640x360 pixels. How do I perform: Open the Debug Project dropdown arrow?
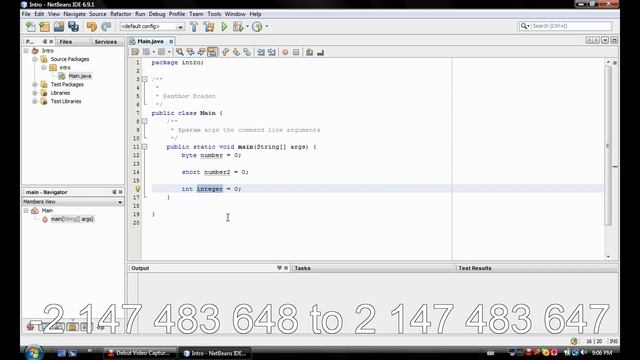tap(247, 27)
